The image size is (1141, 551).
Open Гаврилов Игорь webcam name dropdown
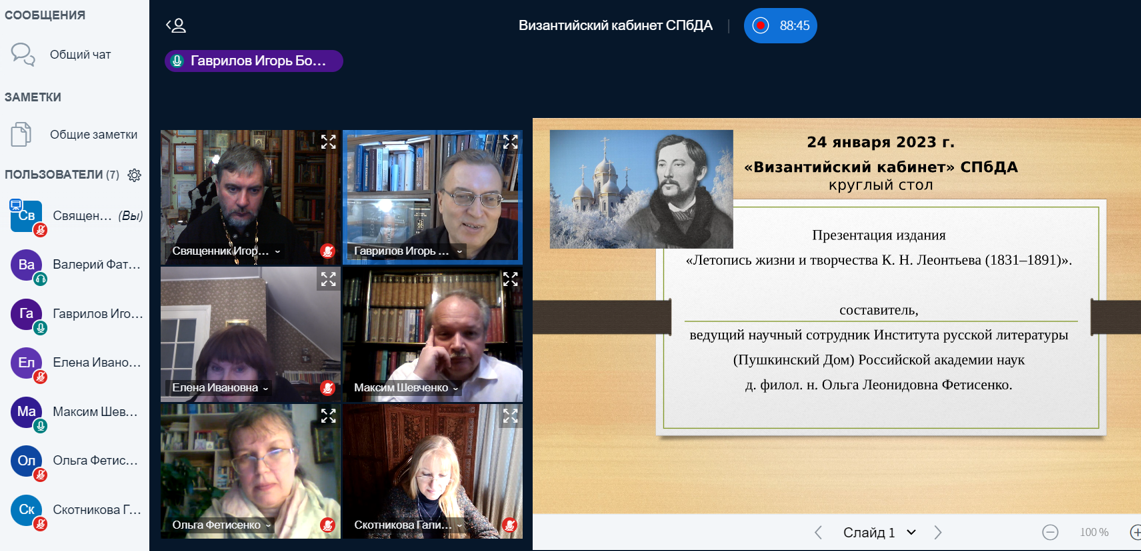[408, 251]
